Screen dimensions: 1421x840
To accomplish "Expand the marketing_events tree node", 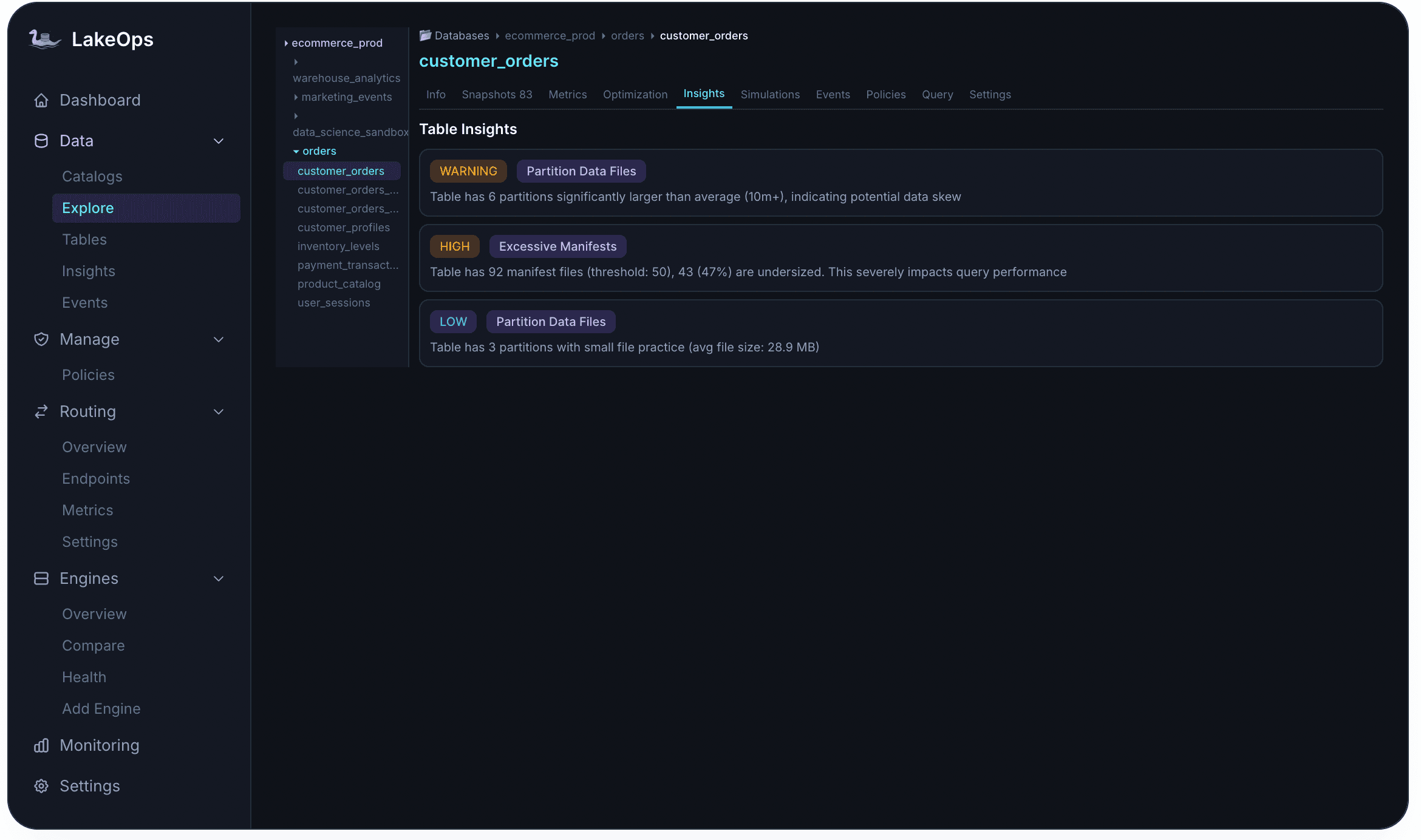I will (x=296, y=97).
